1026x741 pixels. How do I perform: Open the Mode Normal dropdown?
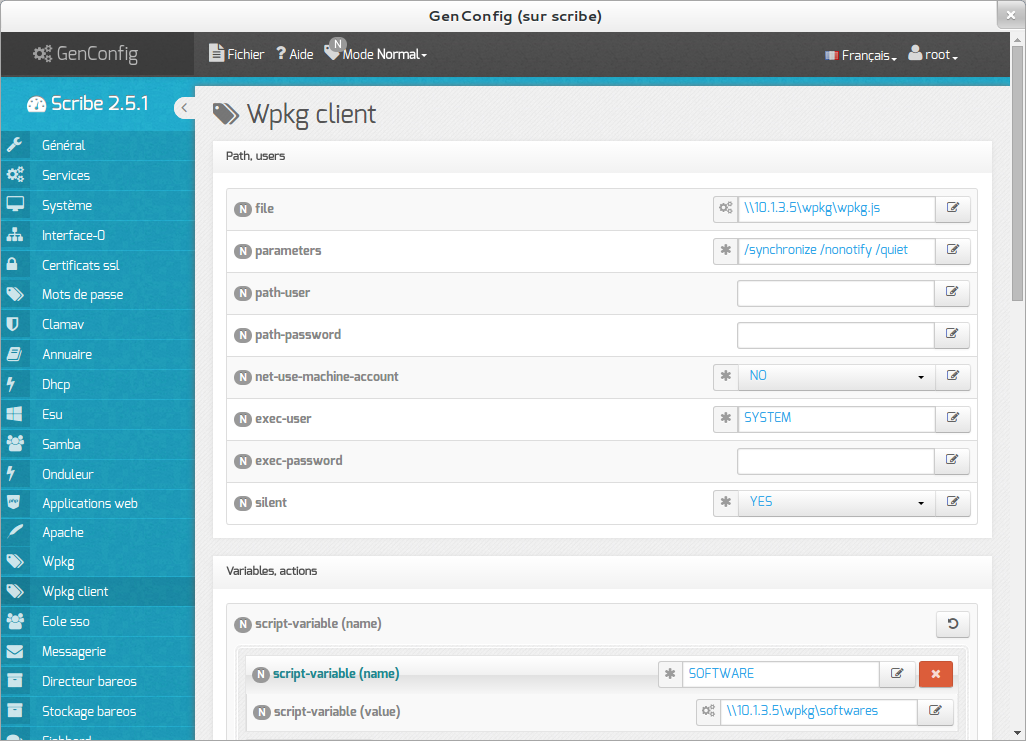(377, 54)
